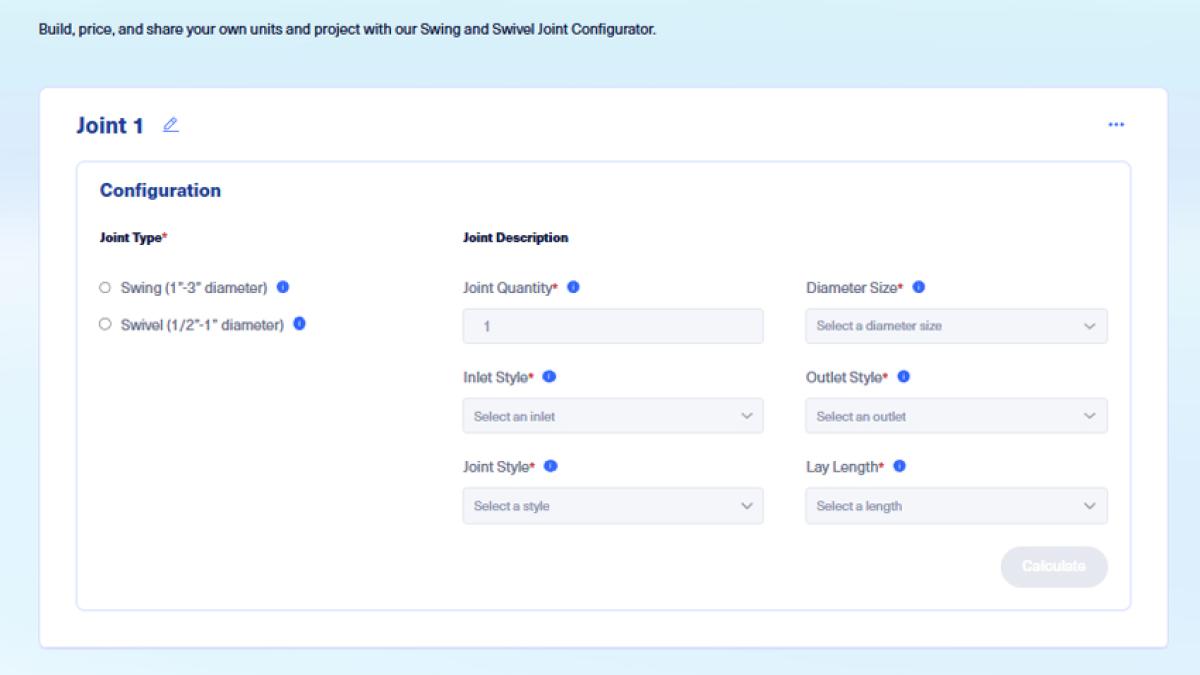Click the info icon next to Outlet Style
Screen dimensions: 1200x675
pyautogui.click(x=905, y=376)
